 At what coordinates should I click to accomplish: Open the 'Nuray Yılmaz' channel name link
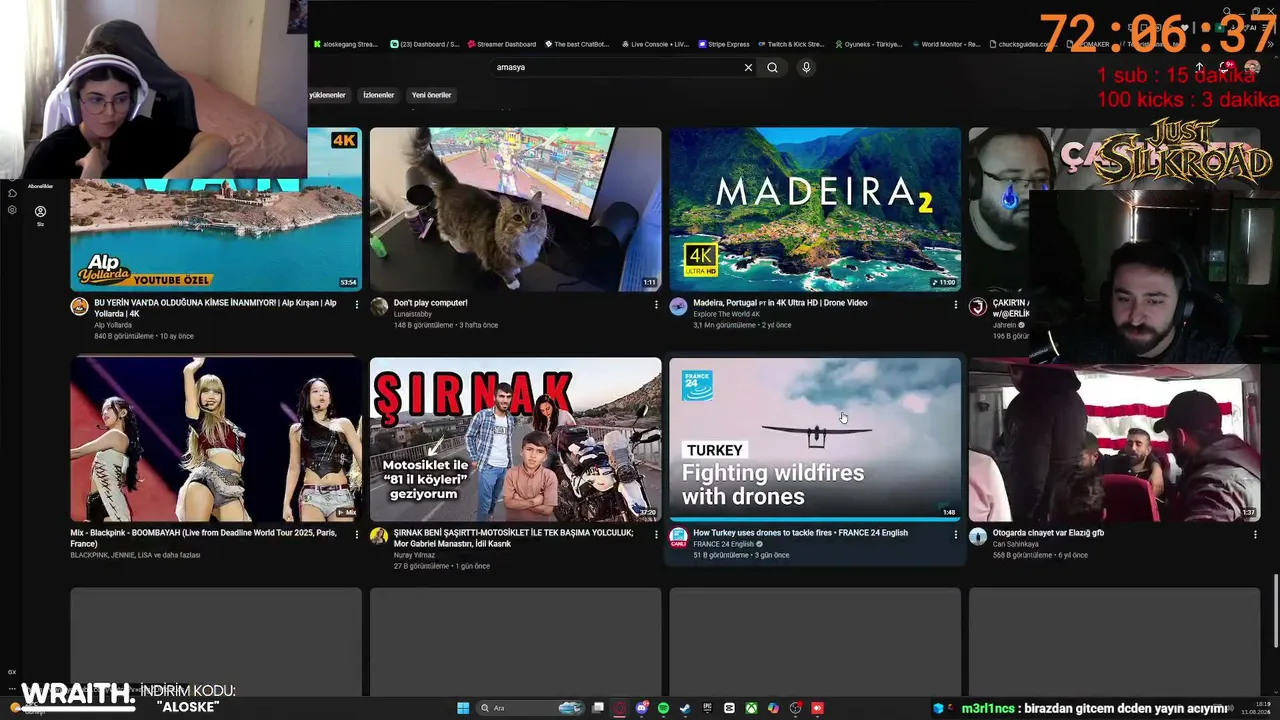click(x=414, y=555)
